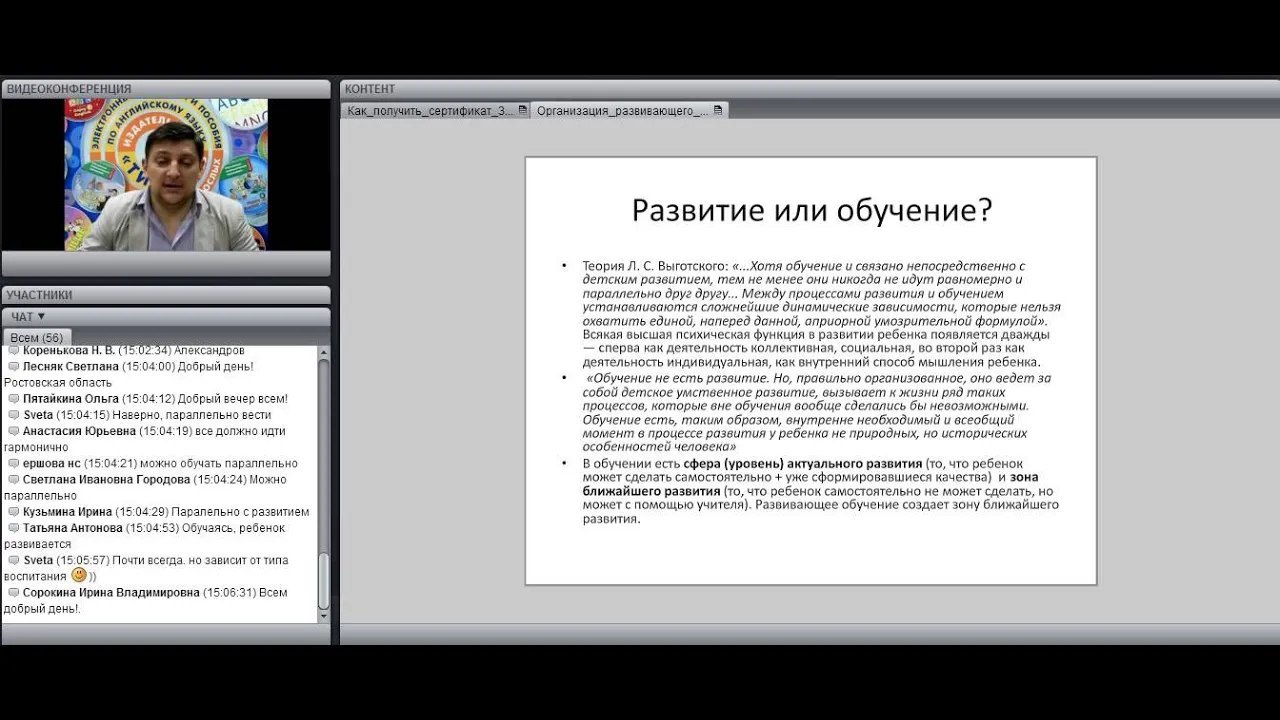Click the smiley emoji in Sveta's message
This screenshot has width=1280, height=720.
pyautogui.click(x=79, y=575)
